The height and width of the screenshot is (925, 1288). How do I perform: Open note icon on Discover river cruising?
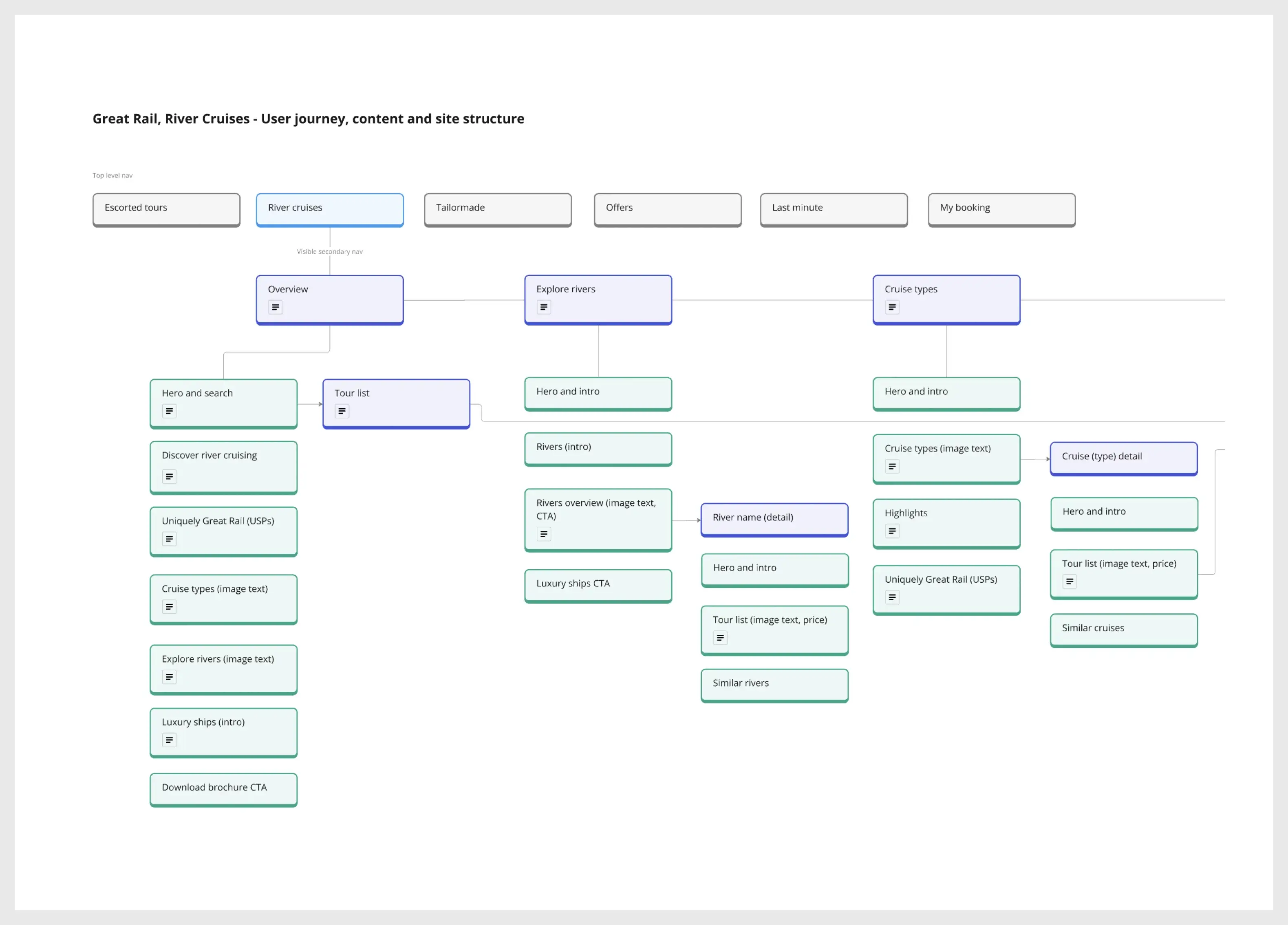tap(169, 476)
